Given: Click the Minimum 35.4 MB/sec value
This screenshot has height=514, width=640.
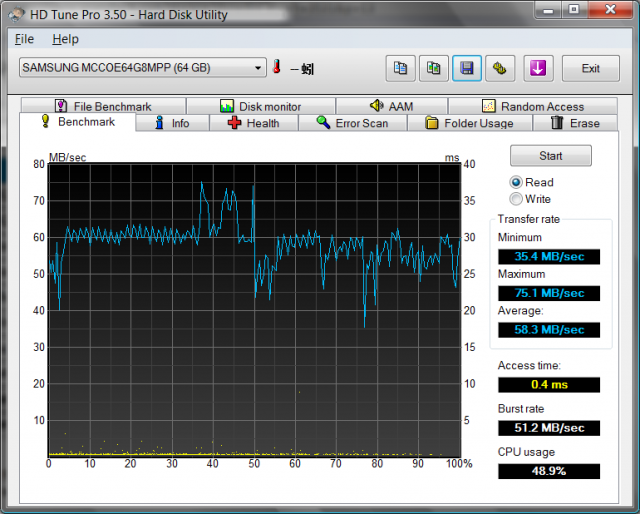Looking at the screenshot, I should point(549,256).
